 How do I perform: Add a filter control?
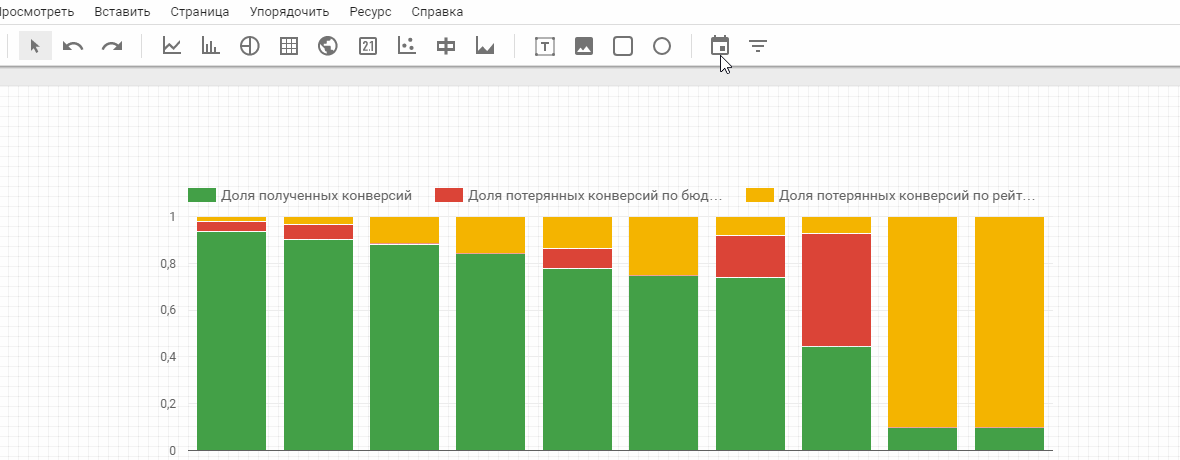(x=758, y=47)
